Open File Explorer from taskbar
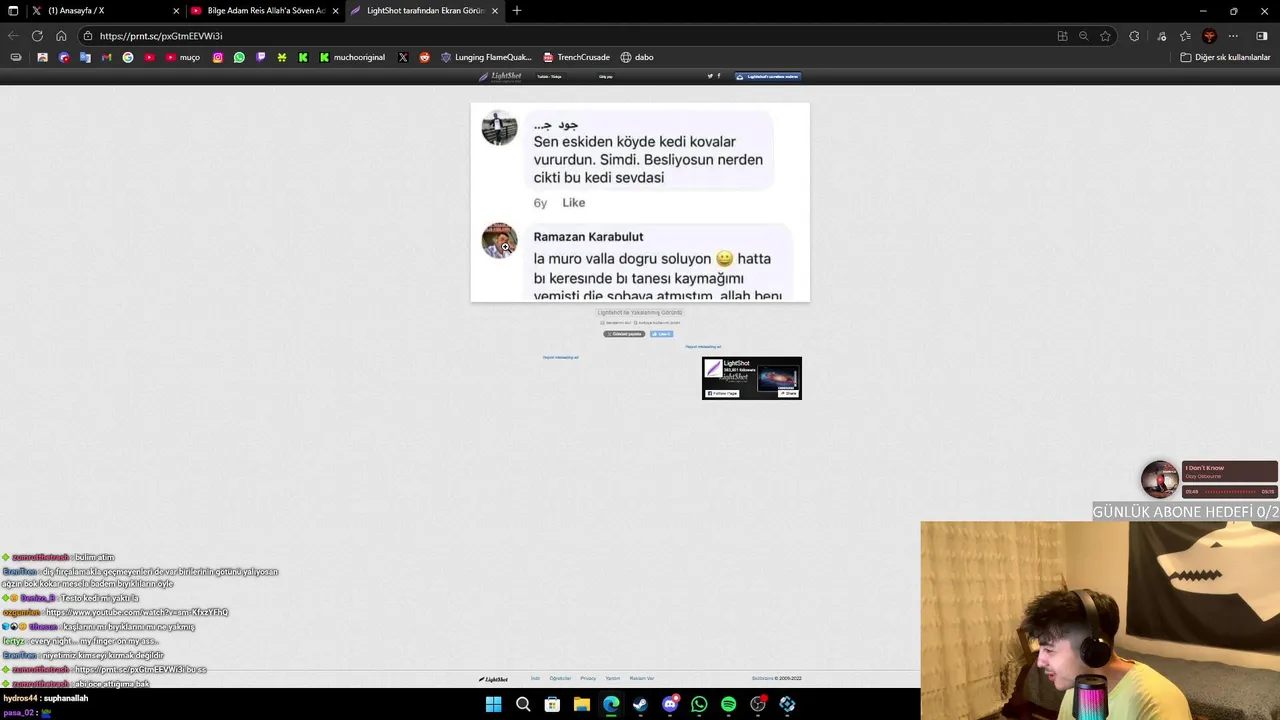This screenshot has width=1280, height=720. click(x=581, y=705)
